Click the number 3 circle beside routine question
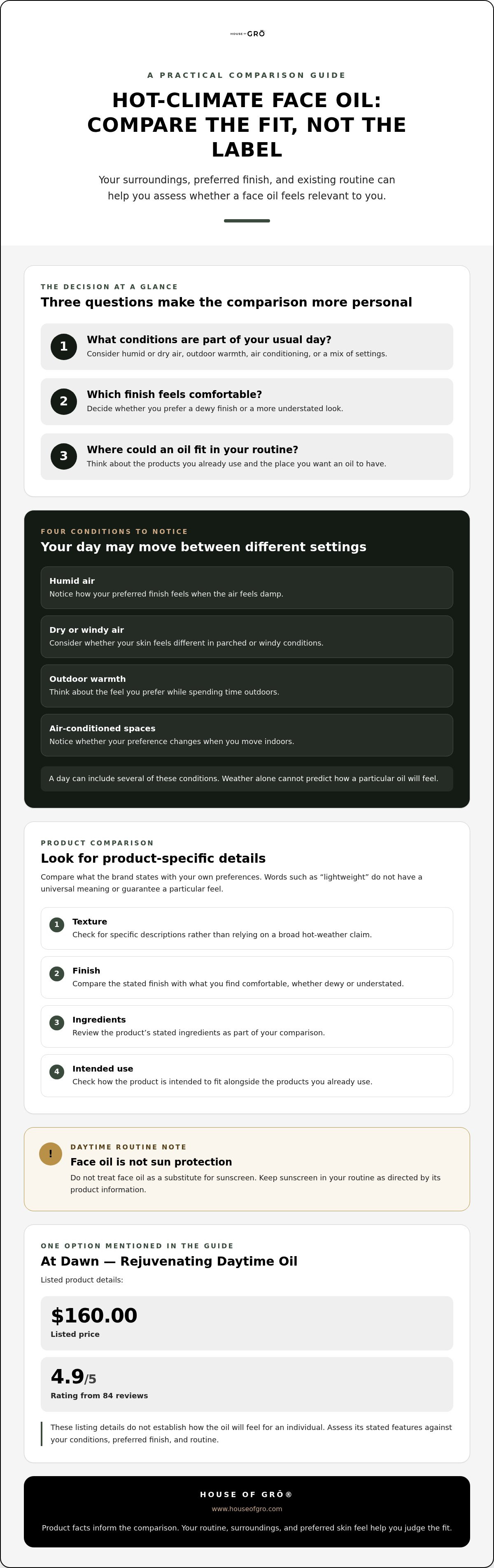 pyautogui.click(x=63, y=456)
